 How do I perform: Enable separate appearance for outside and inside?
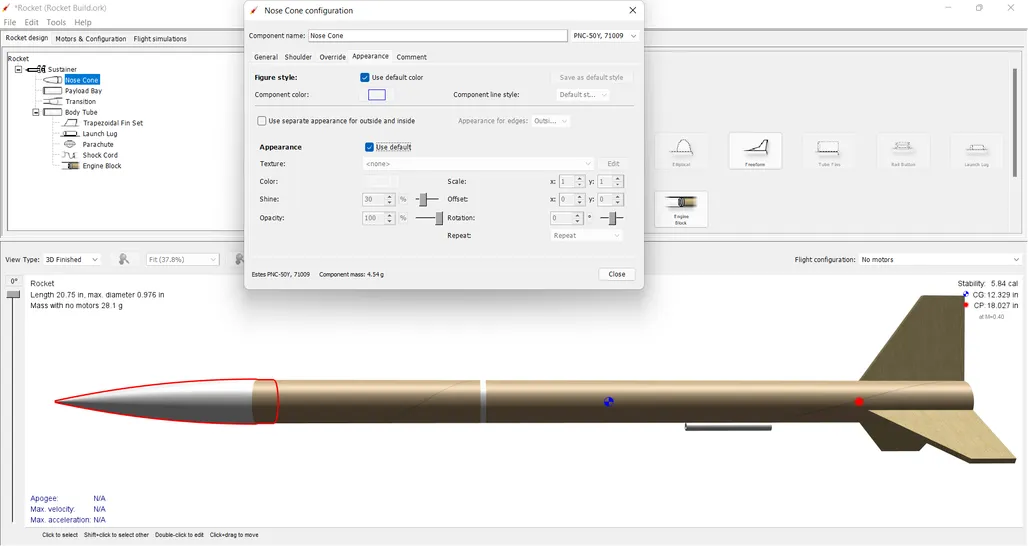click(x=262, y=121)
